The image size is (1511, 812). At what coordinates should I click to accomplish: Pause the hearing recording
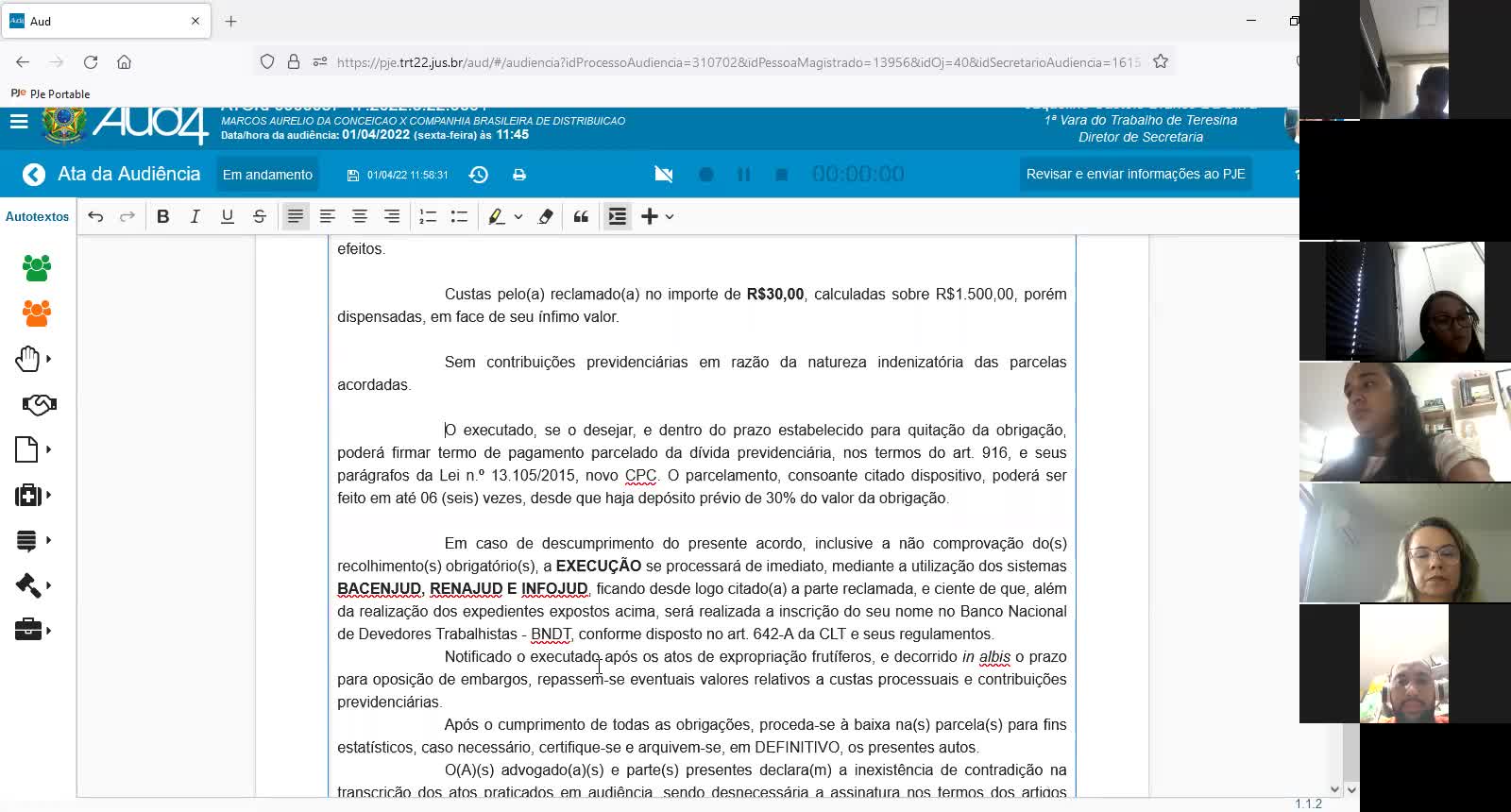(x=743, y=175)
